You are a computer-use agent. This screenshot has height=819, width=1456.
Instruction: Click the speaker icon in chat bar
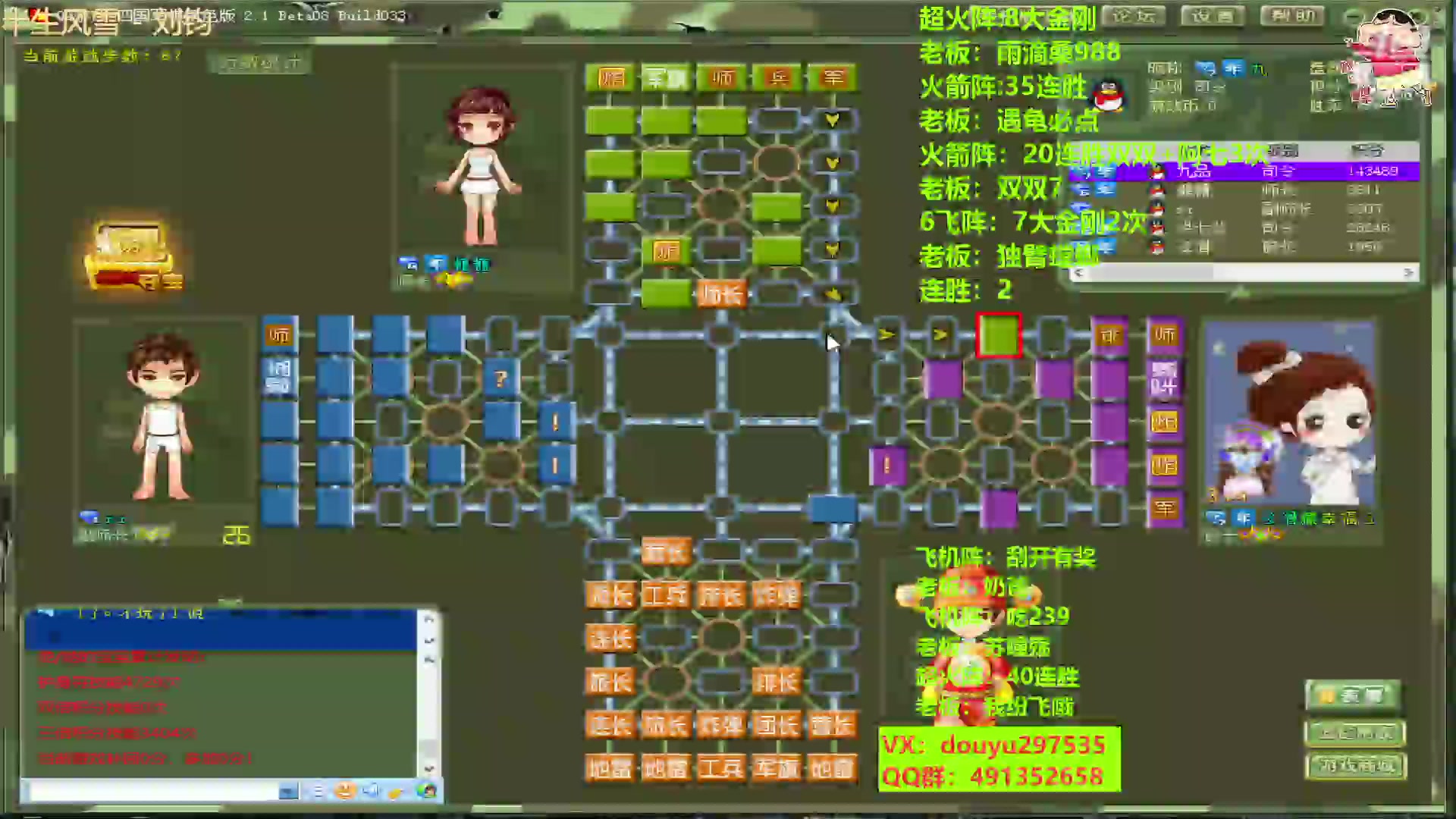(x=371, y=791)
